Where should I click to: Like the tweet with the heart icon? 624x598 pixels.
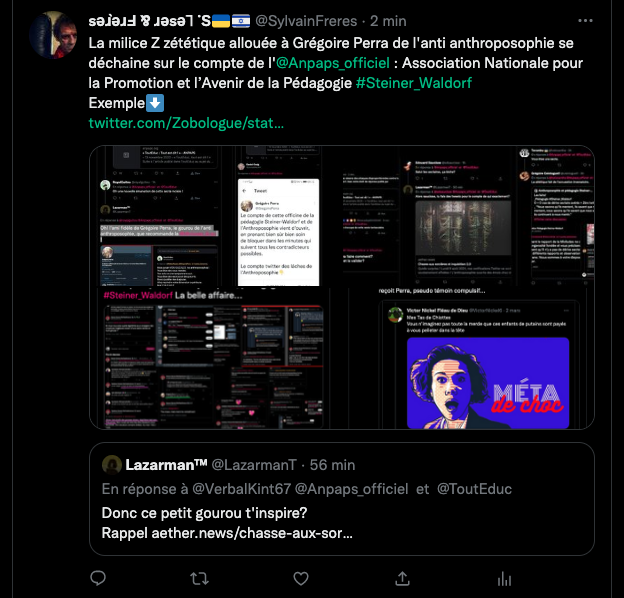pyautogui.click(x=301, y=579)
